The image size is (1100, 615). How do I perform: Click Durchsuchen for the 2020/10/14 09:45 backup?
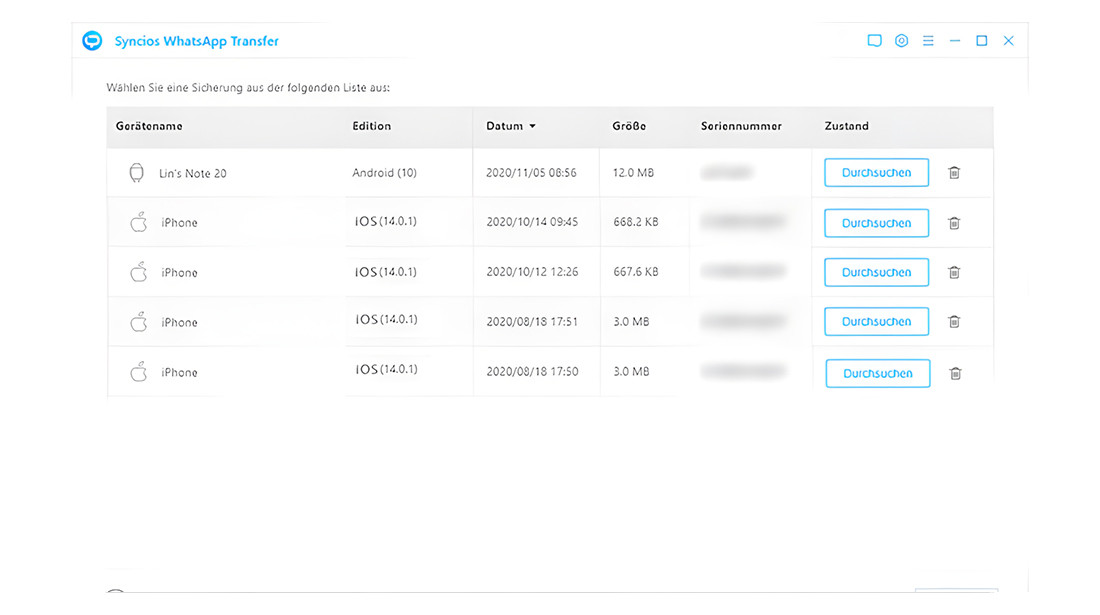[x=876, y=223]
